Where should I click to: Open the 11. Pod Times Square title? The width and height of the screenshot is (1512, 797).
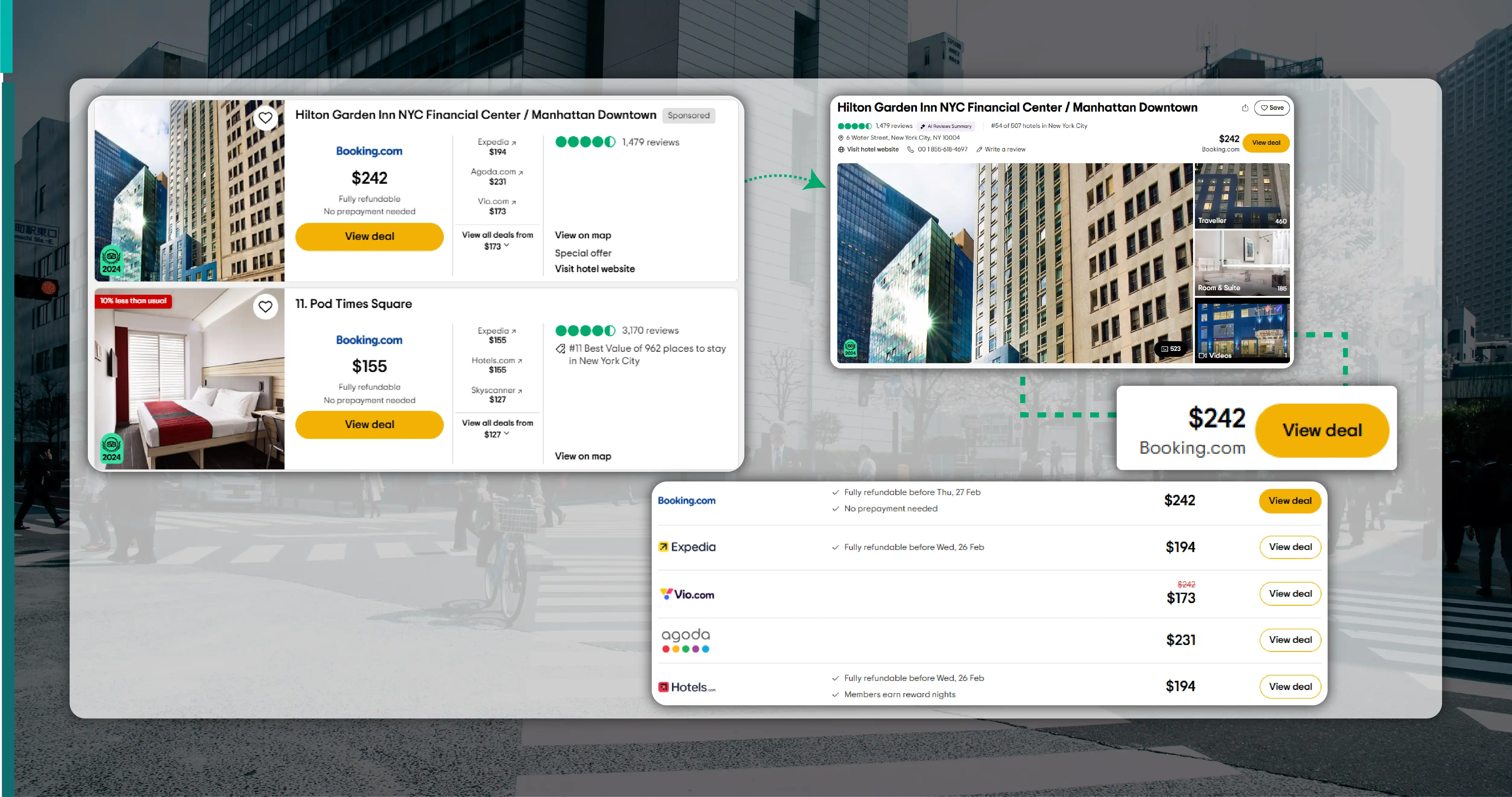[x=353, y=304]
